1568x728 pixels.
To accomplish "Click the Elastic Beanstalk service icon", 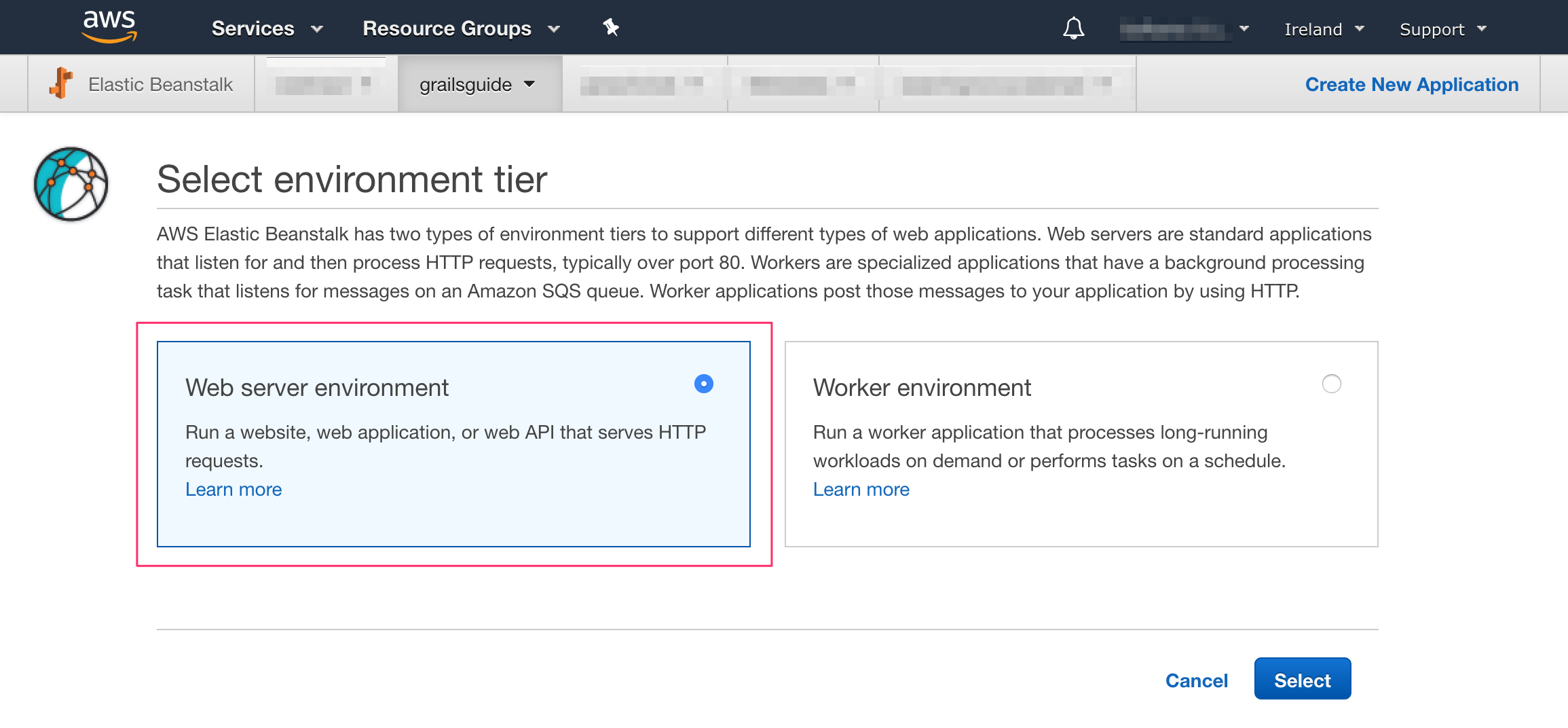I will [61, 83].
